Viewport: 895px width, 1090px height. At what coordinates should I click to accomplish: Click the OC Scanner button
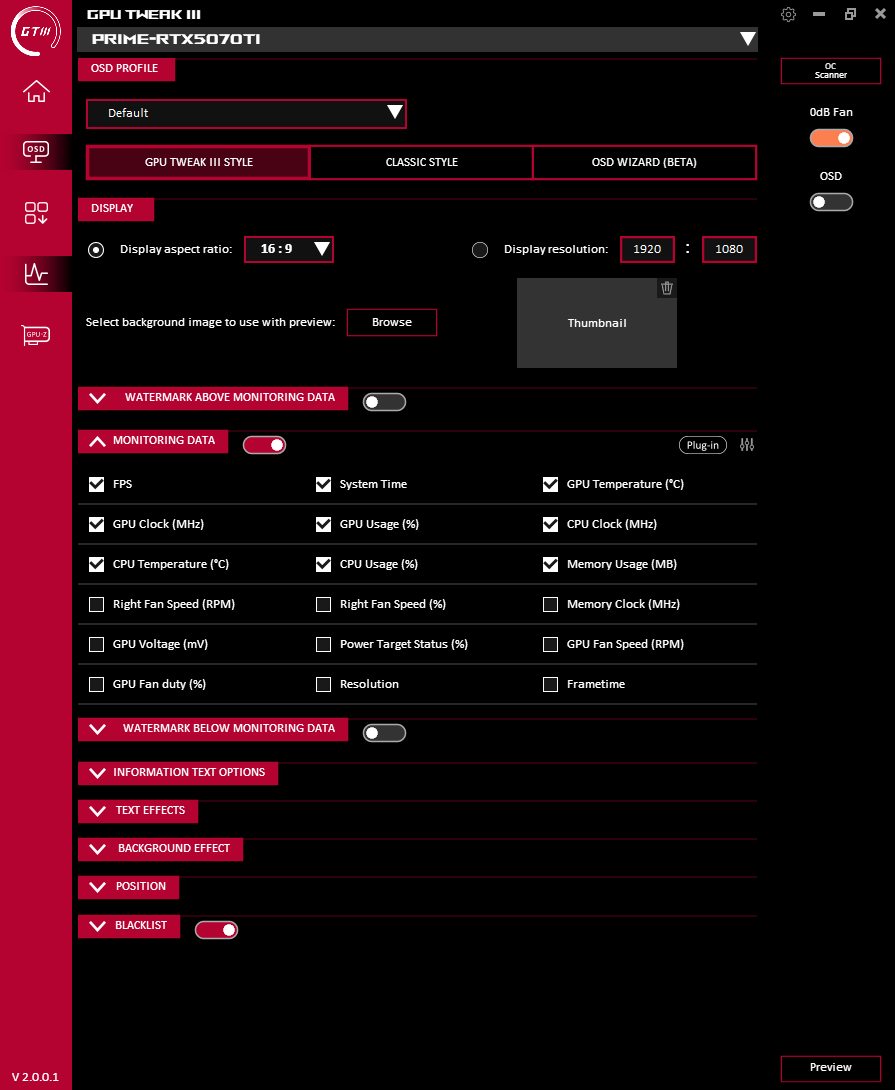coord(830,71)
